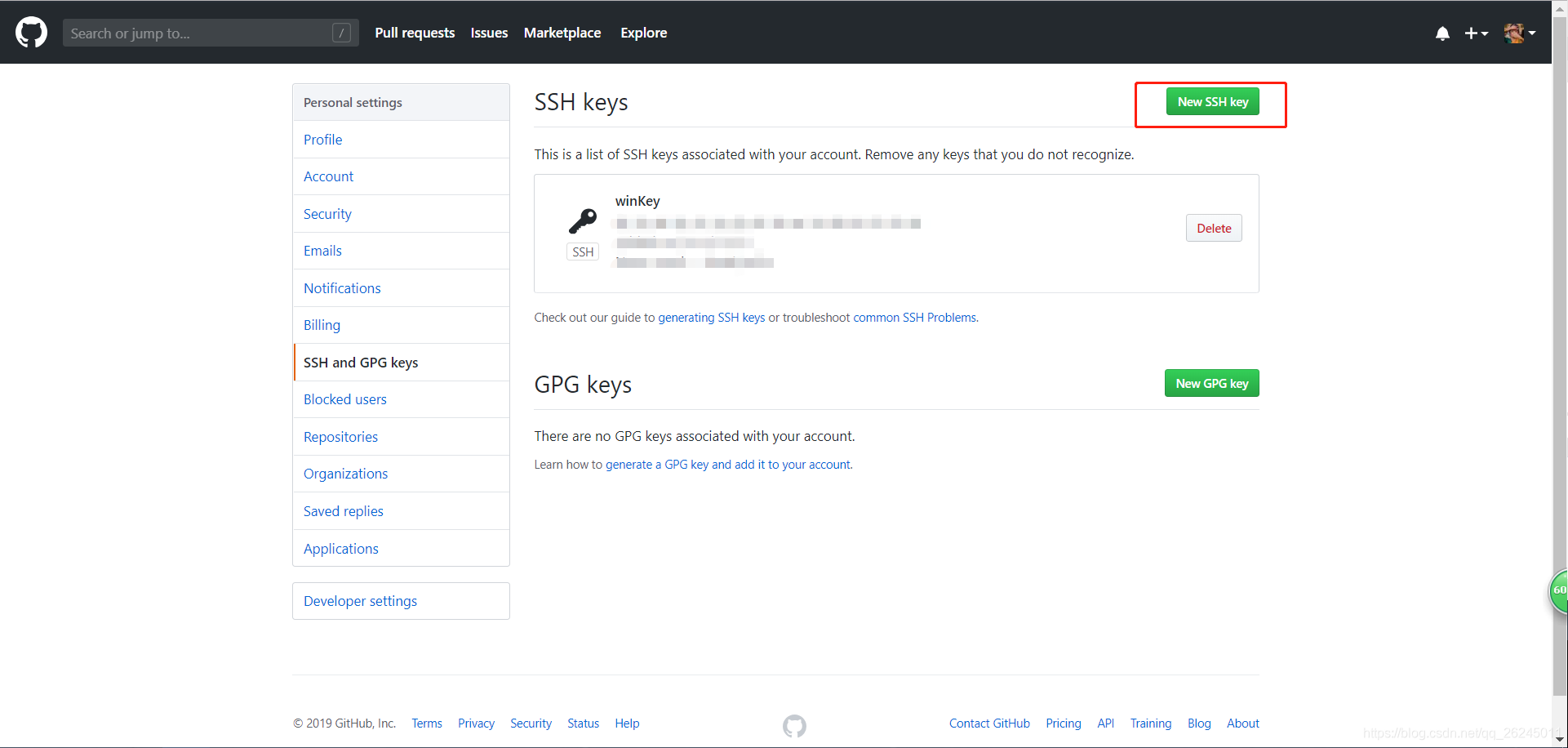This screenshot has width=1568, height=748.
Task: Open Pull requests in the top nav
Action: click(415, 33)
